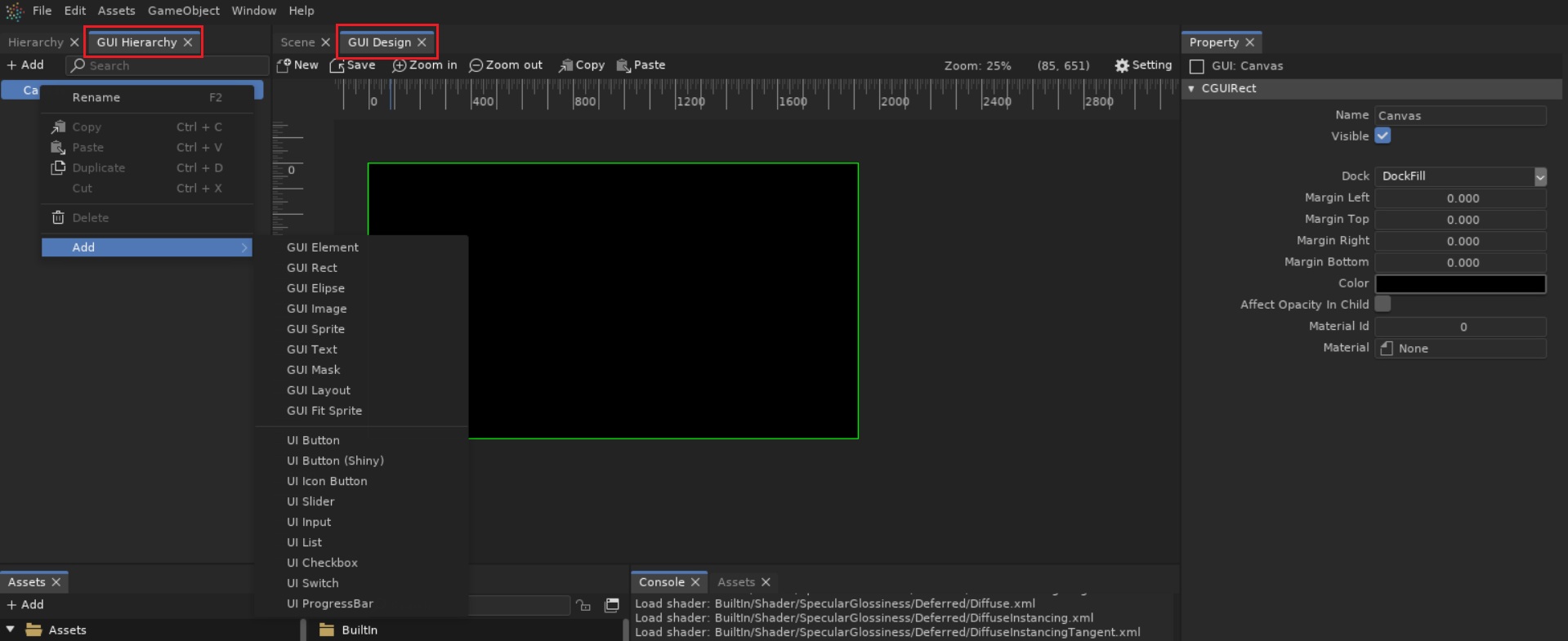
Task: Click the search magnifier icon in GUI Hierarchy
Action: click(x=78, y=65)
